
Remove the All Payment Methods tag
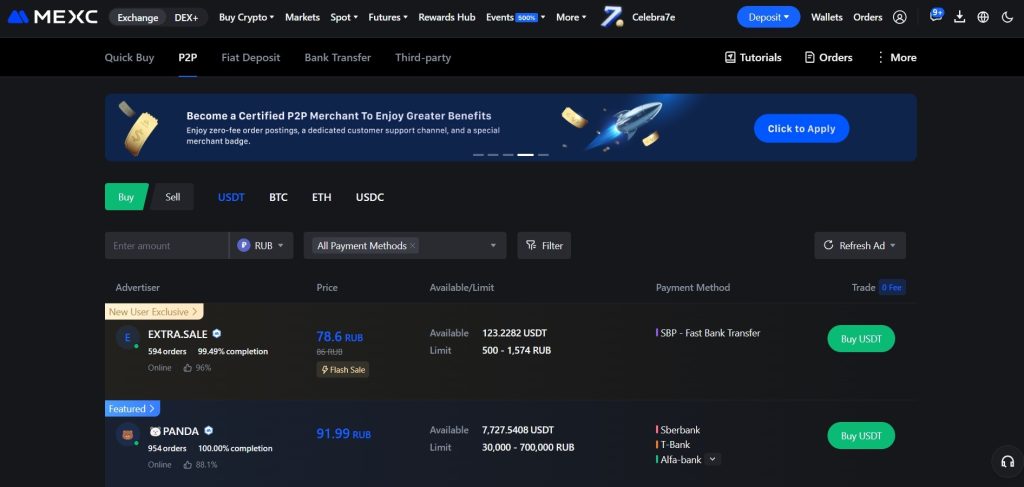[413, 245]
